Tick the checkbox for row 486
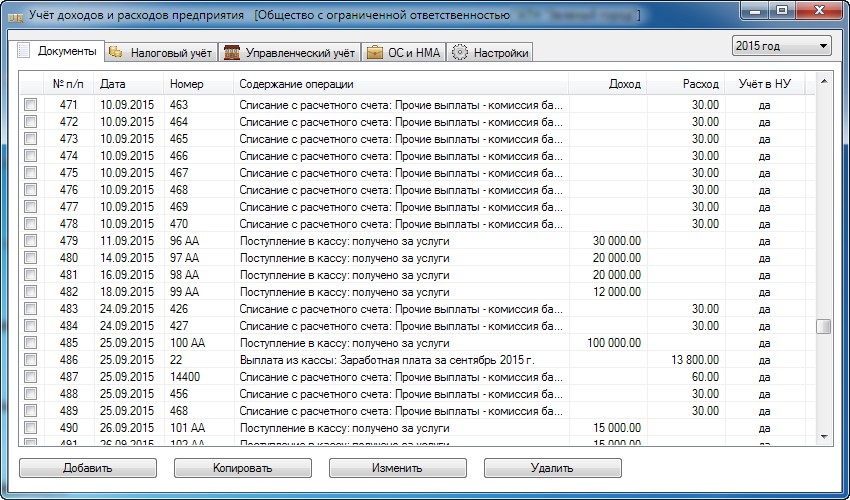The width and height of the screenshot is (850, 500). click(x=30, y=360)
